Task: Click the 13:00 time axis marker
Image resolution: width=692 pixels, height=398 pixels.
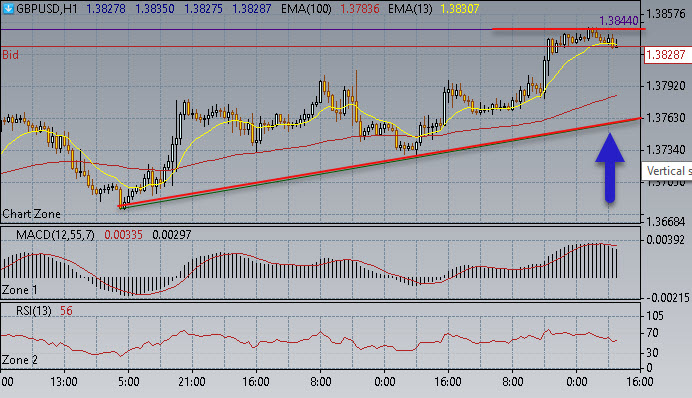Action: pyautogui.click(x=64, y=382)
